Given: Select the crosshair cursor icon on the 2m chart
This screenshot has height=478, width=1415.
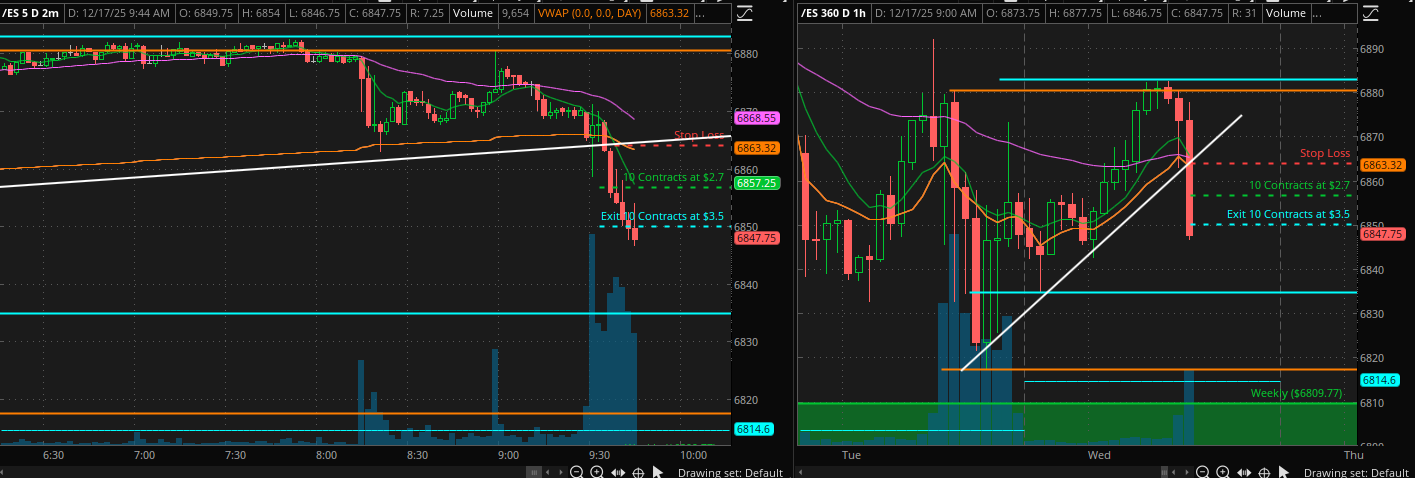Looking at the screenshot, I should point(638,473).
